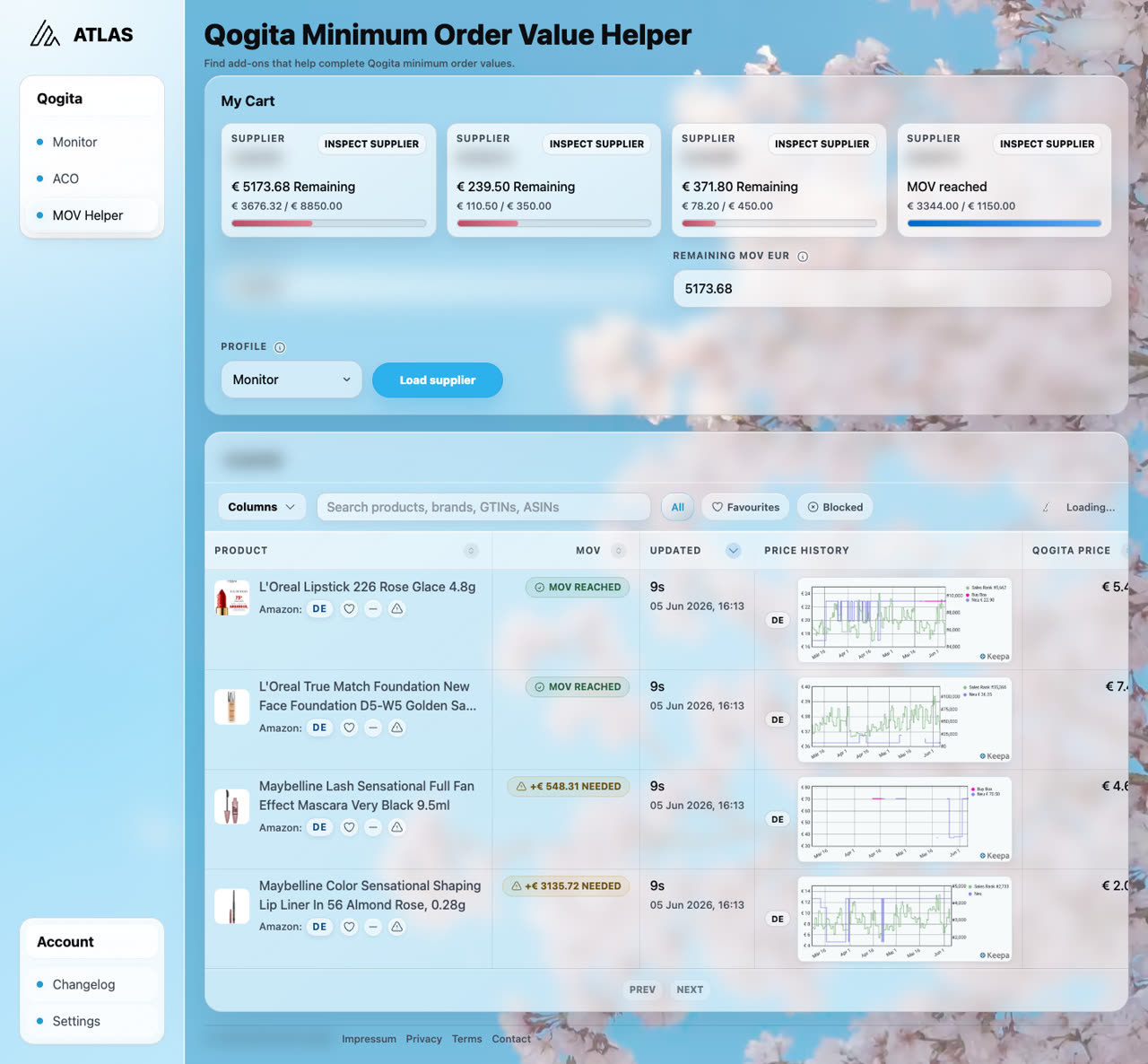Click the ATLAS logo

pyautogui.click(x=82, y=35)
